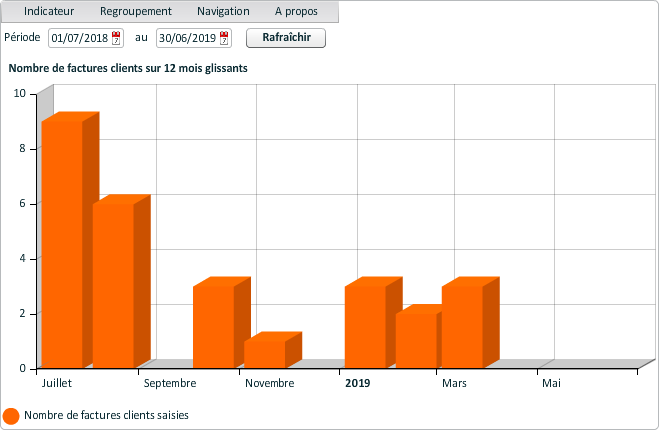The width and height of the screenshot is (659, 430).
Task: Select the February bar with value 2
Action: point(416,341)
